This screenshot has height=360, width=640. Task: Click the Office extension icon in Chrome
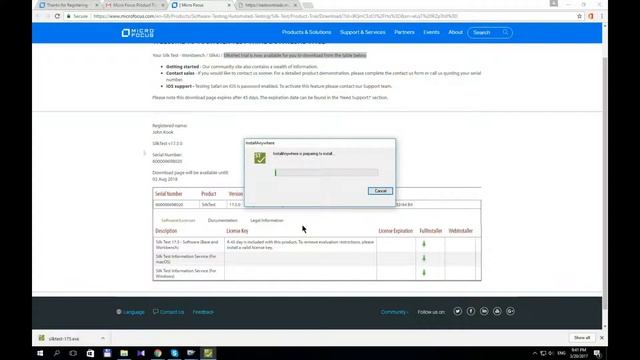[x=591, y=16]
